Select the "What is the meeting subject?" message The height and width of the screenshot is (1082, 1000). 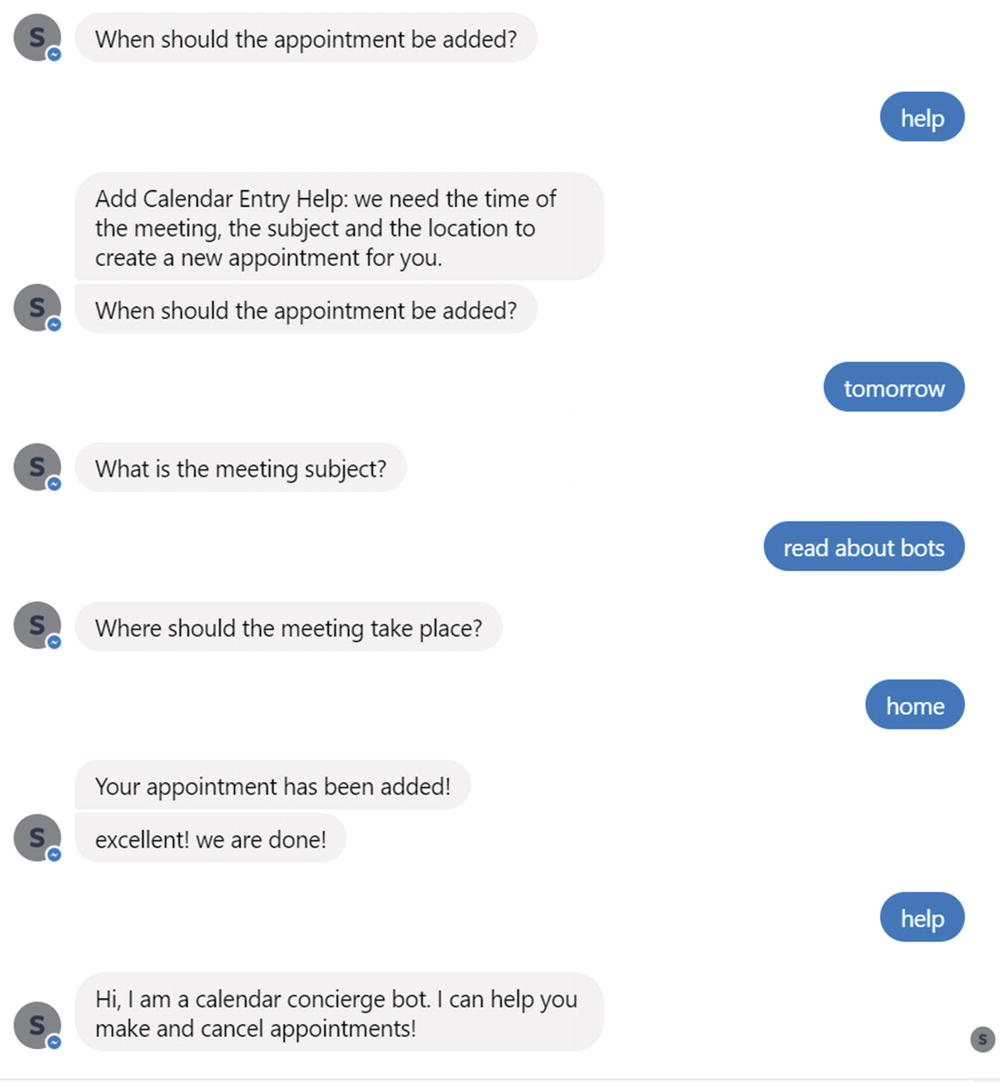click(x=240, y=468)
